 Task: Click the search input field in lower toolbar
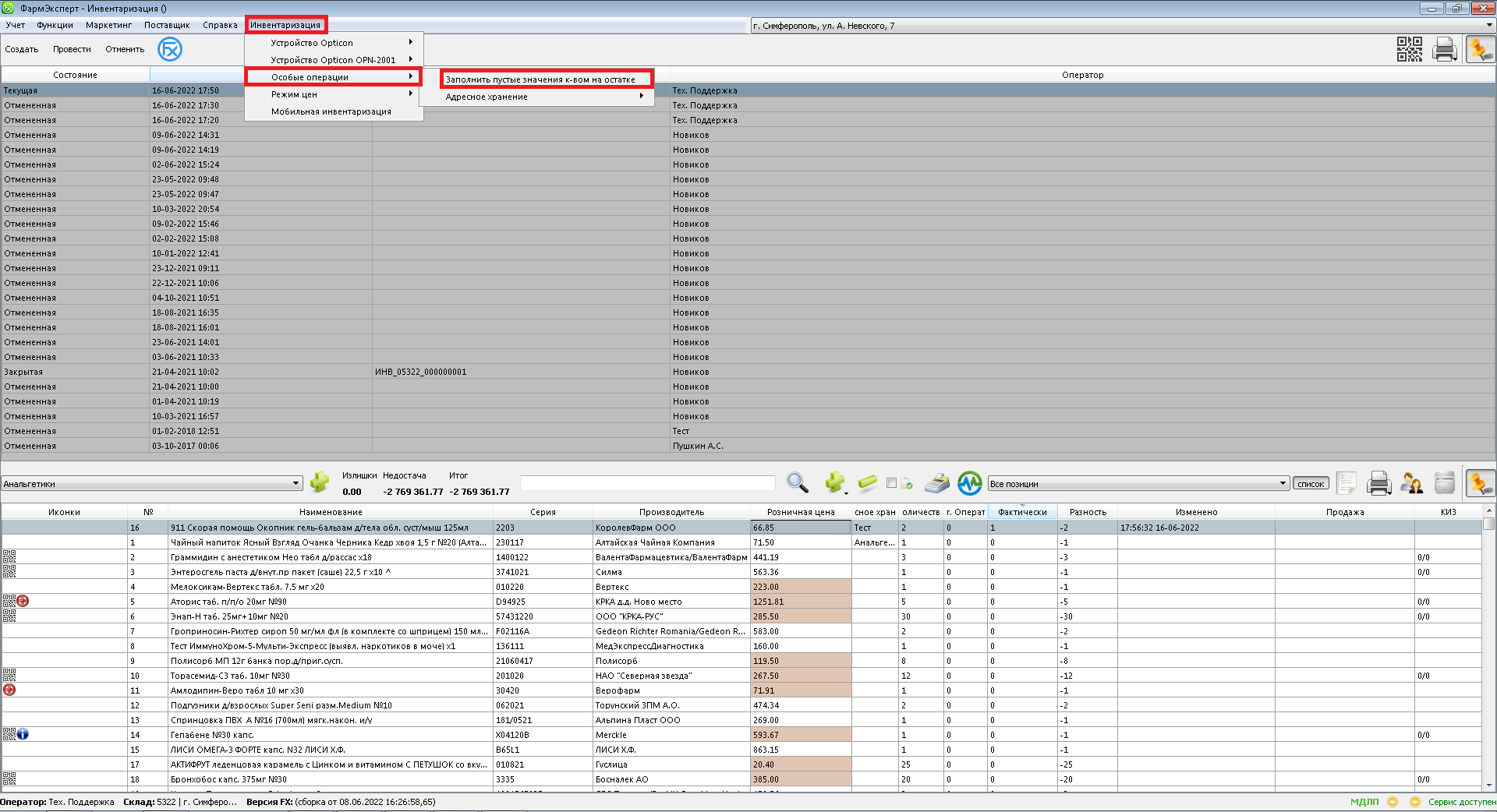coord(647,483)
